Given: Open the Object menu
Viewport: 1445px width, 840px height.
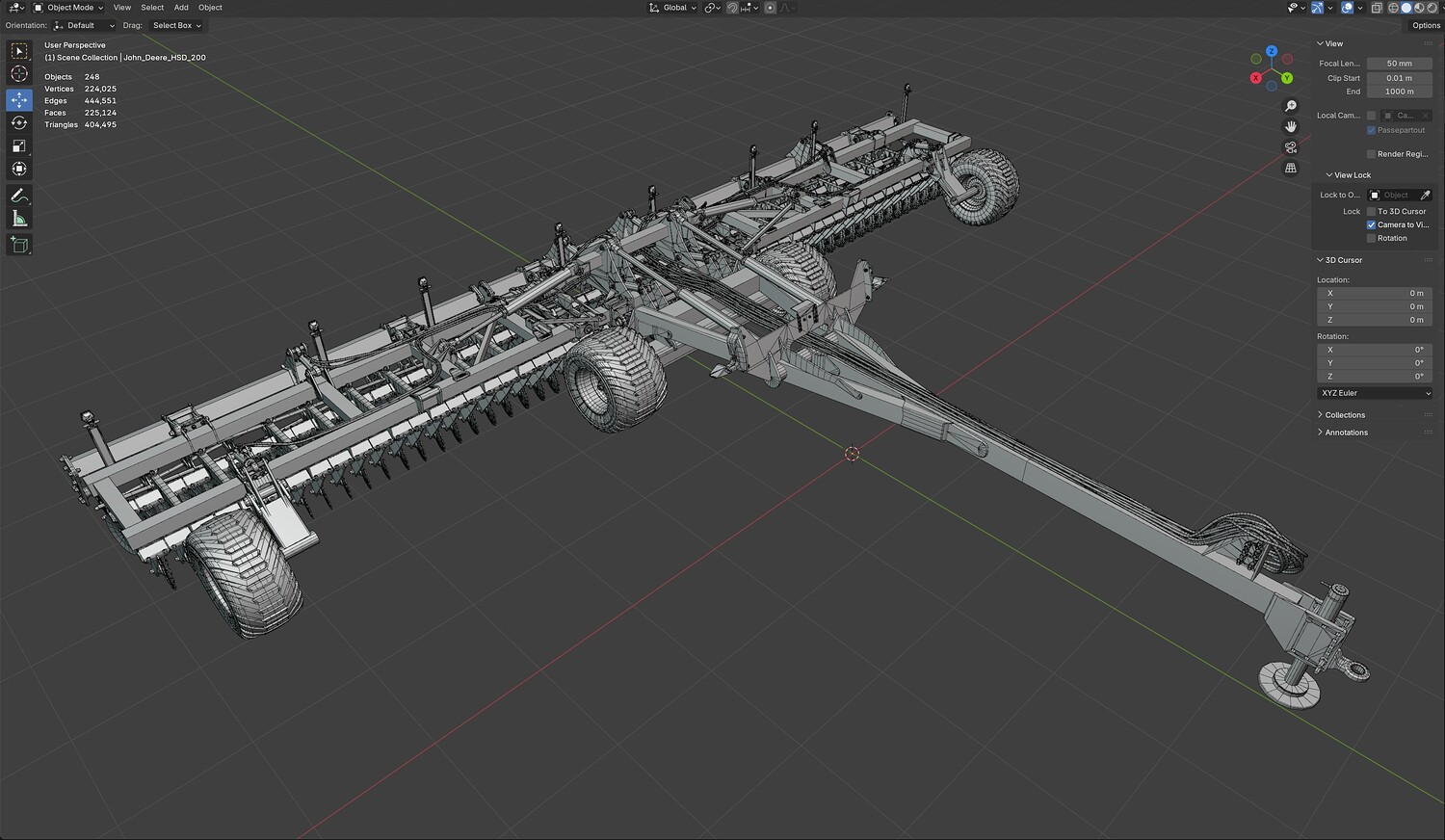Looking at the screenshot, I should coord(210,8).
